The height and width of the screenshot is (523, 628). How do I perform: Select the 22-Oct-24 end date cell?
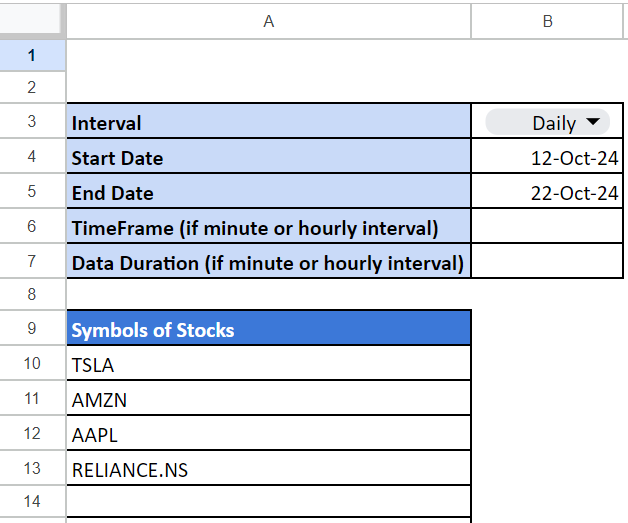[x=547, y=193]
